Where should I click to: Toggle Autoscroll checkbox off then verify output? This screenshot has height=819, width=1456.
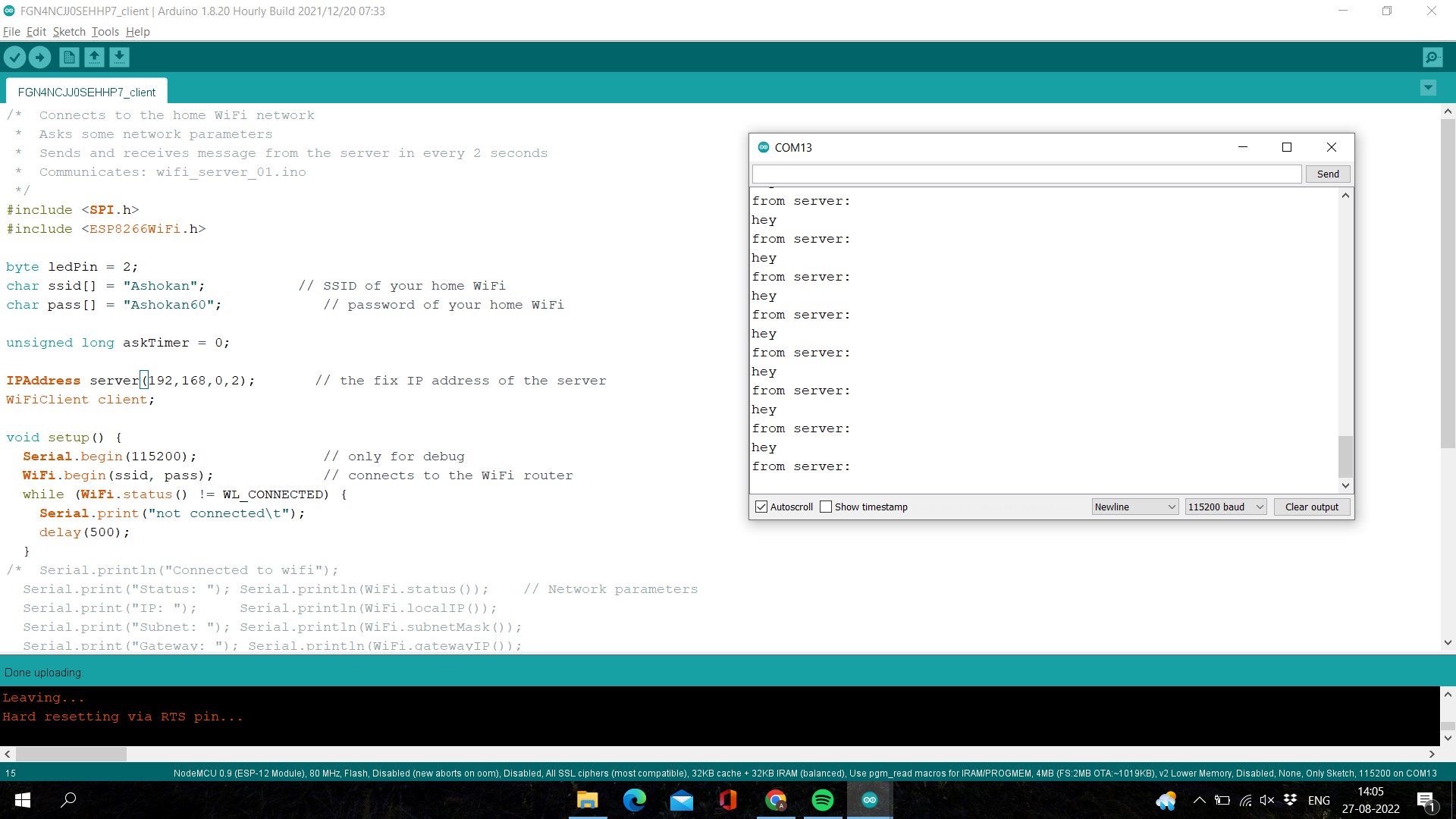[761, 507]
